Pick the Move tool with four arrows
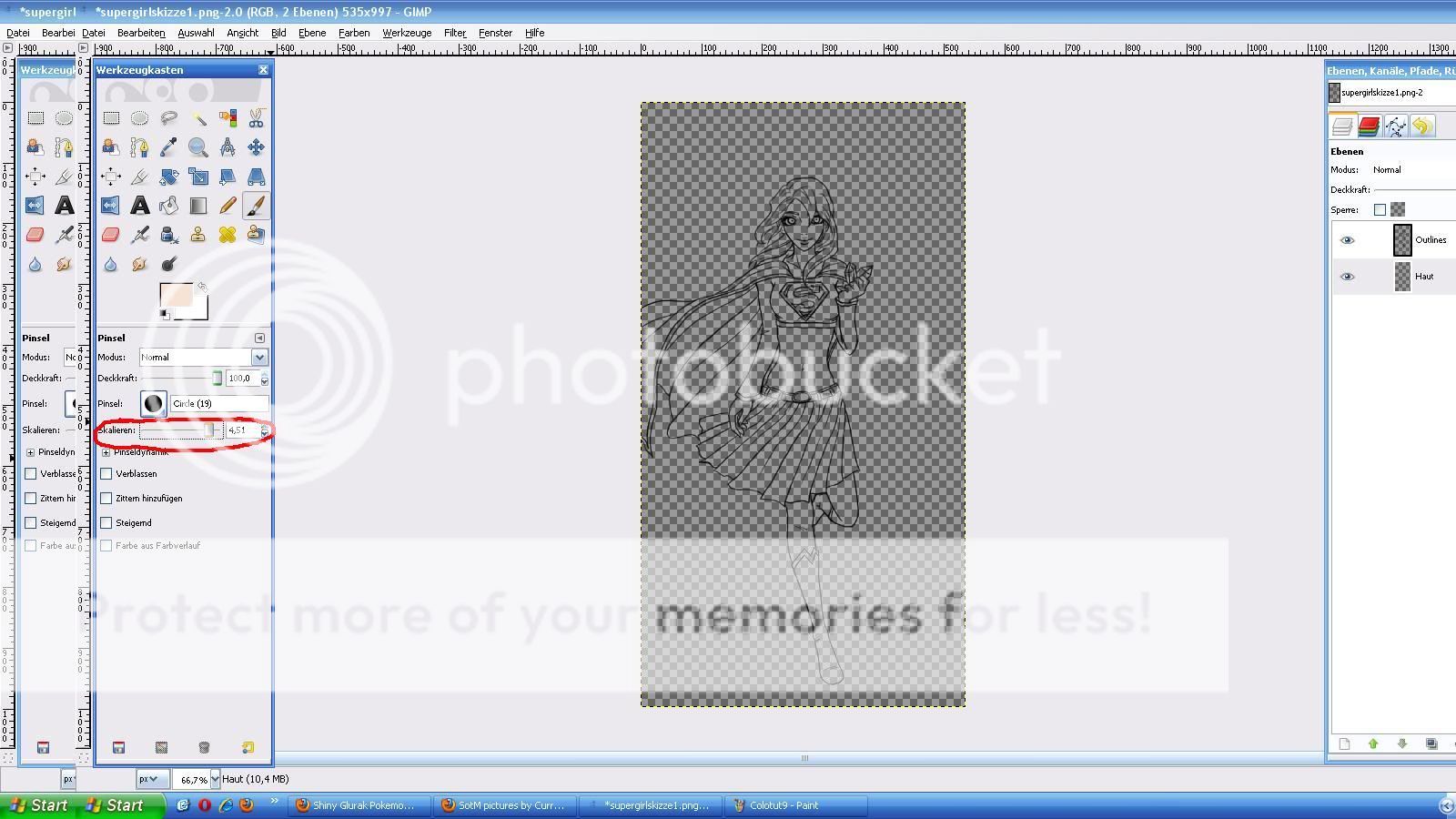The width and height of the screenshot is (1456, 819). tap(257, 147)
